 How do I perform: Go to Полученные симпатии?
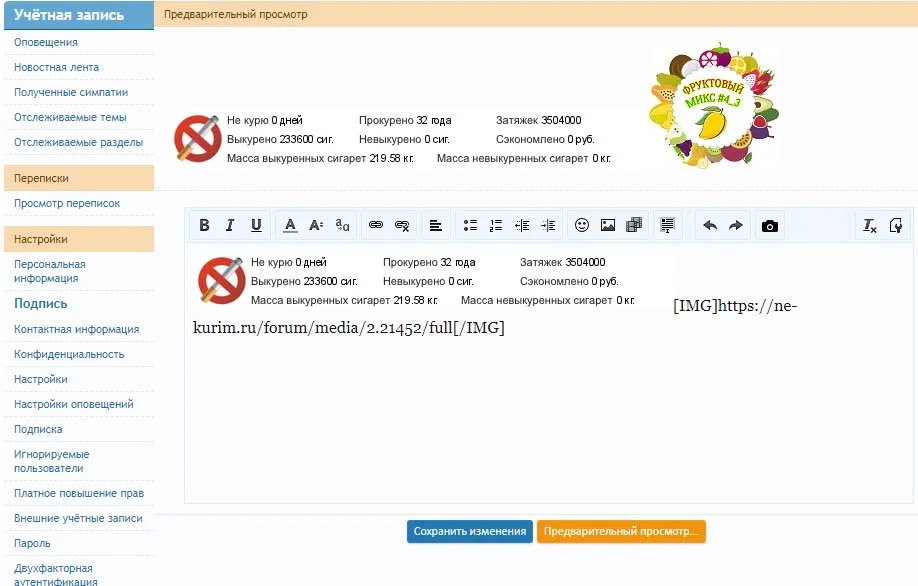point(71,92)
